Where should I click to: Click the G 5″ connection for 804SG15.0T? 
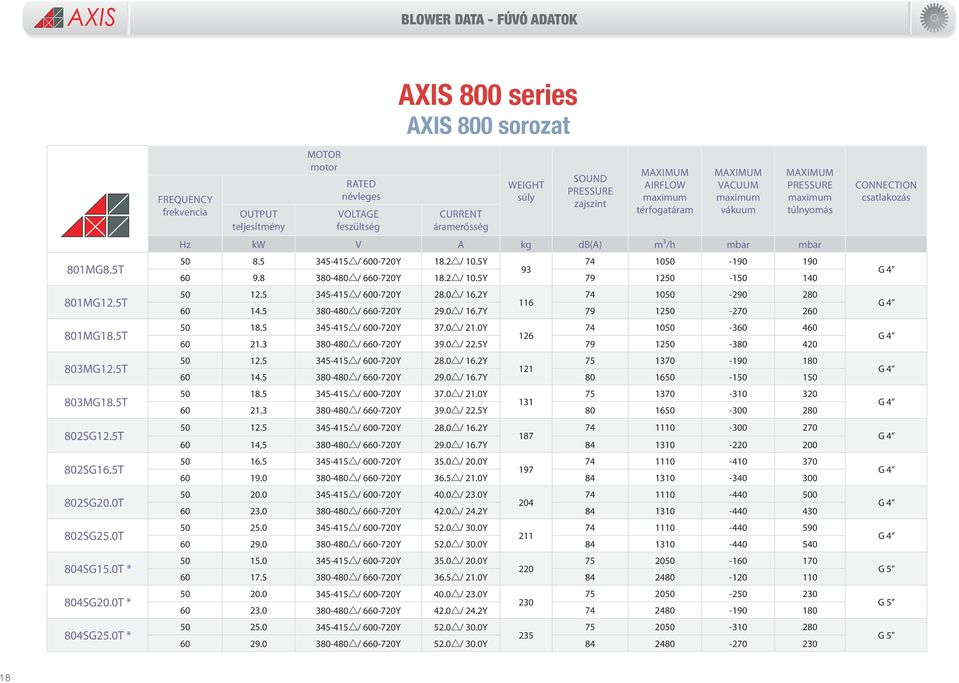(x=886, y=569)
